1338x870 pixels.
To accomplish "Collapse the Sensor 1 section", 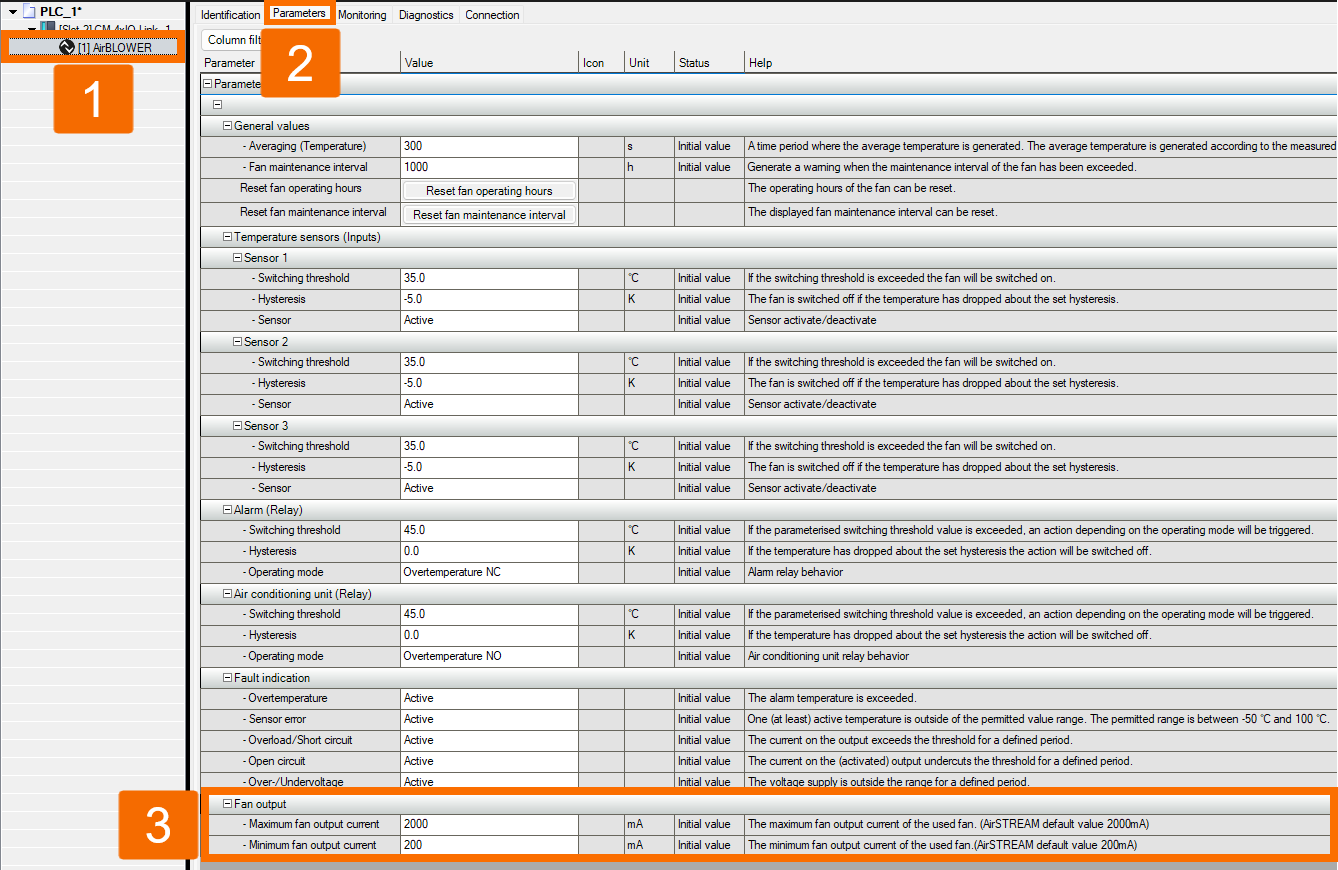I will click(237, 258).
